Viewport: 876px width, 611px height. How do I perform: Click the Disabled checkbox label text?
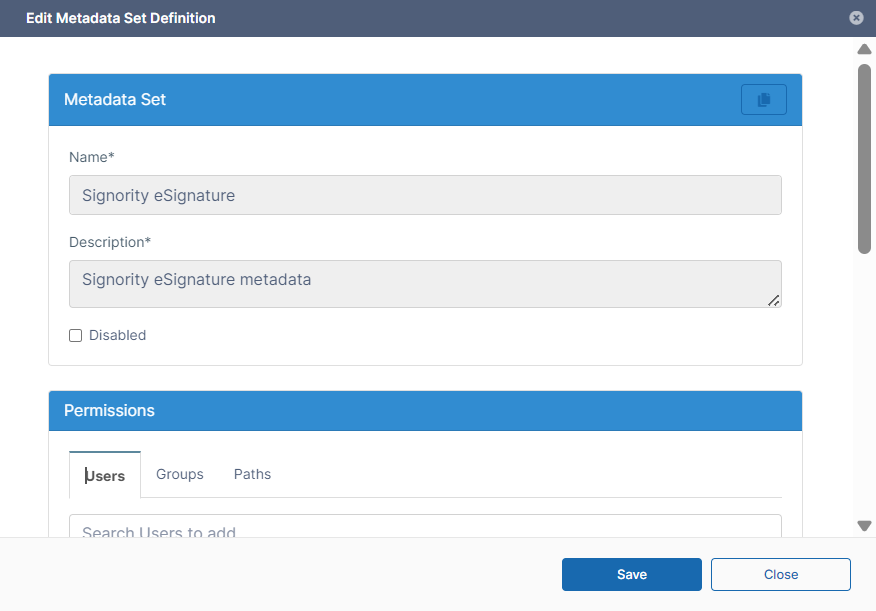click(117, 336)
